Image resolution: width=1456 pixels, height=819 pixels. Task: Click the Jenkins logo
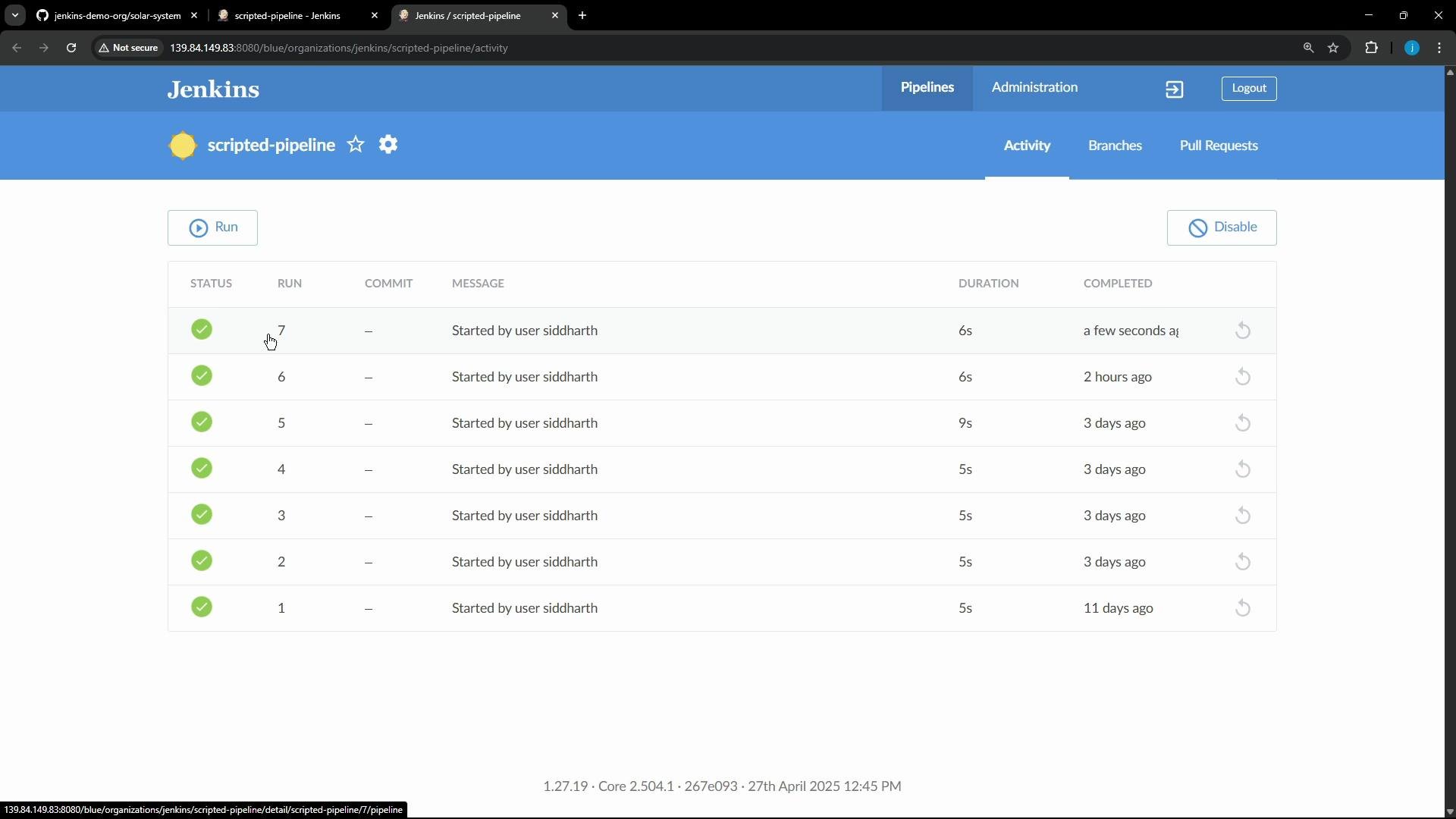pyautogui.click(x=213, y=89)
